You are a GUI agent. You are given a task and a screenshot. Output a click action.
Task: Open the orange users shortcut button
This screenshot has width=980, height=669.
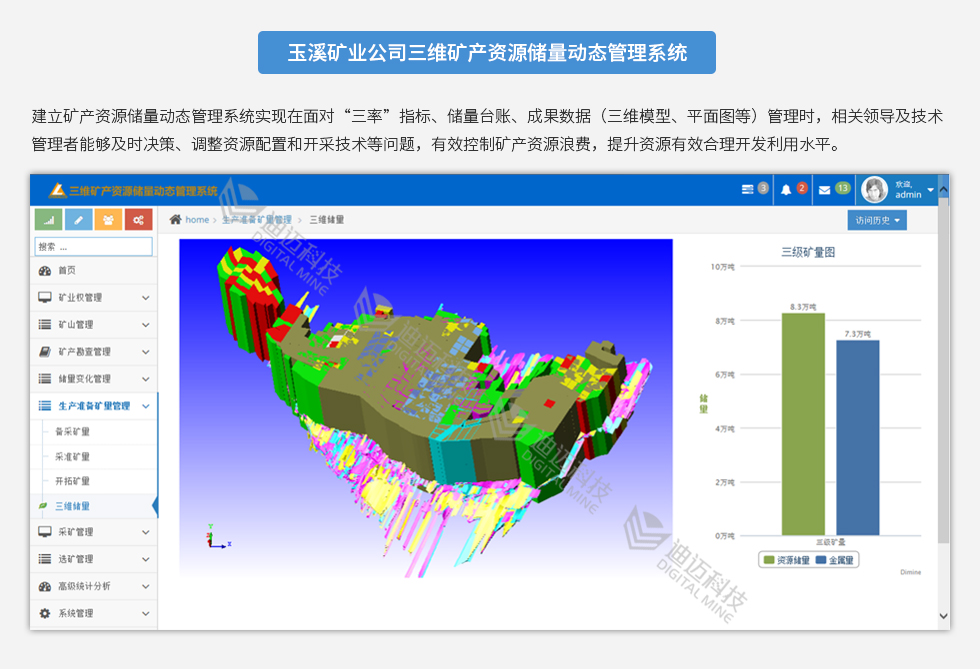pos(109,220)
